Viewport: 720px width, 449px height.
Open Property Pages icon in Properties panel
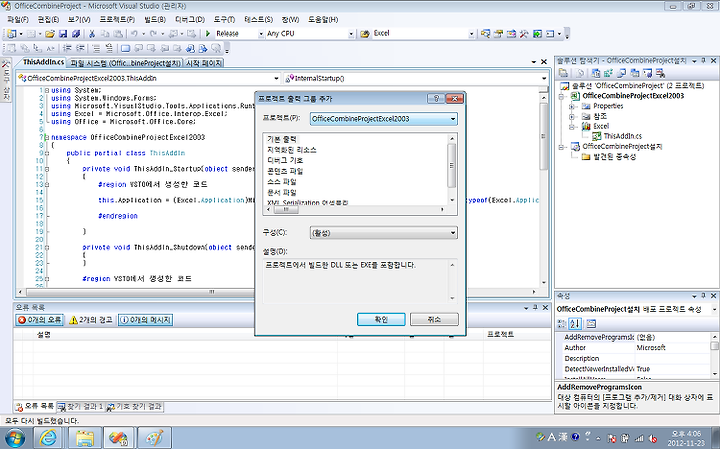click(591, 324)
